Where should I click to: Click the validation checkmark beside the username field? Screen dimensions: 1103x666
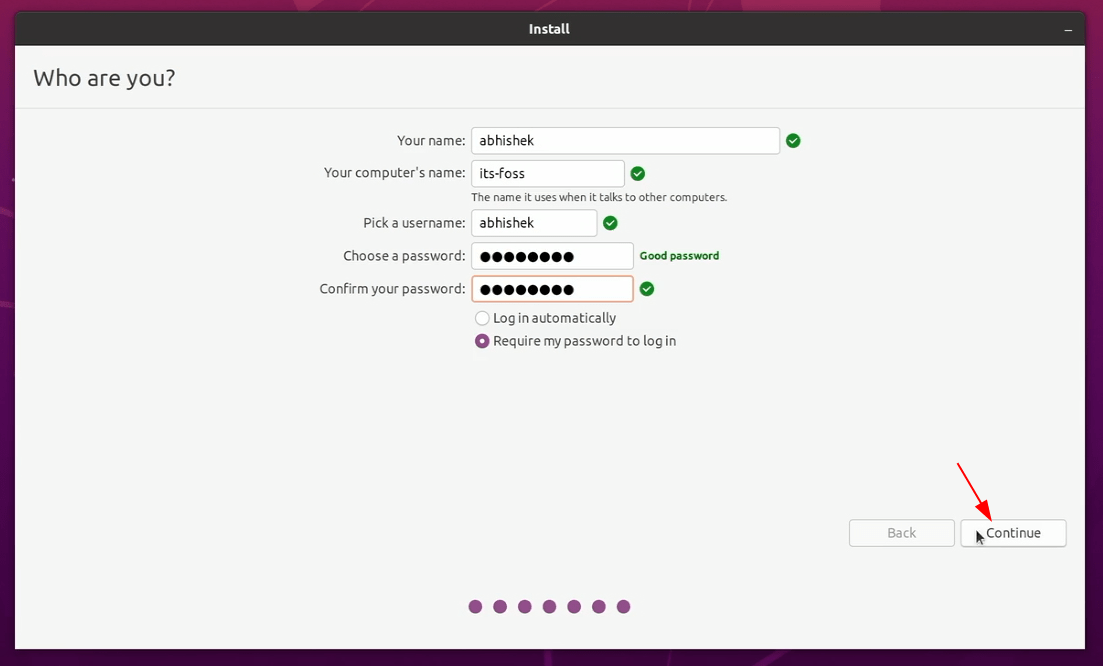(610, 223)
